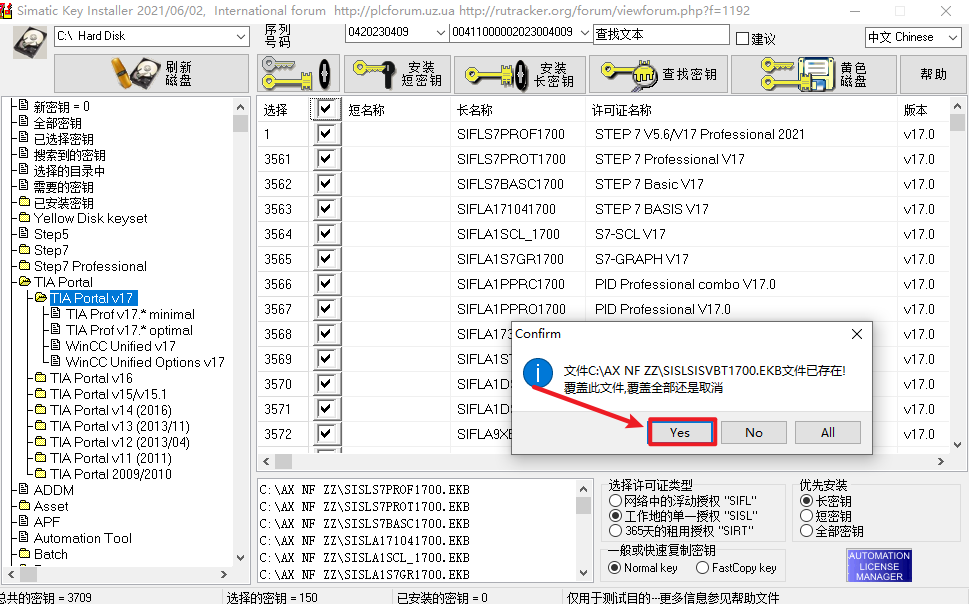Click the 黄色磁盘 yellow disk button
Screen dimensions: 969x604
tap(814, 74)
